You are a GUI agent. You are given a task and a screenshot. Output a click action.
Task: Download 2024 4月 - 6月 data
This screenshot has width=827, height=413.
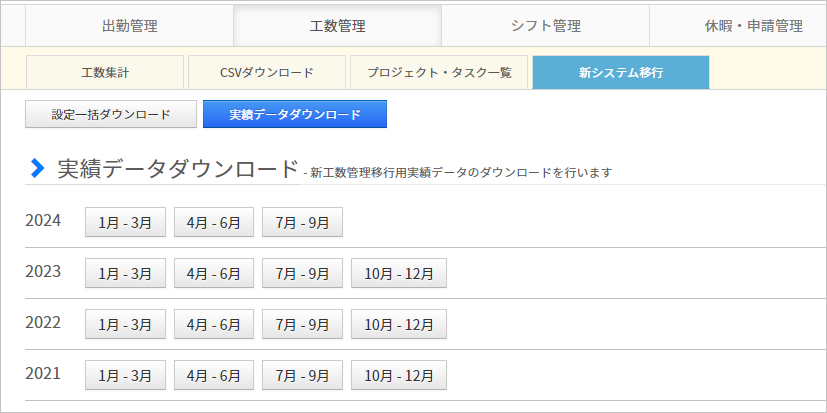click(x=214, y=222)
